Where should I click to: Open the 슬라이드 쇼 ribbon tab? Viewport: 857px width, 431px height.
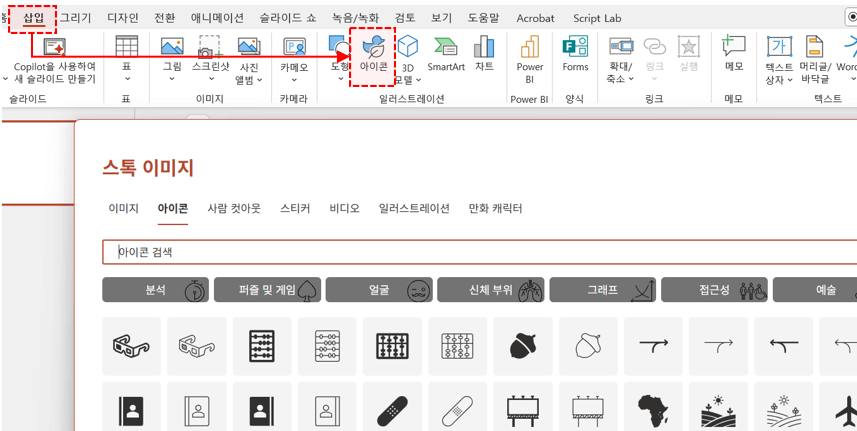click(287, 18)
